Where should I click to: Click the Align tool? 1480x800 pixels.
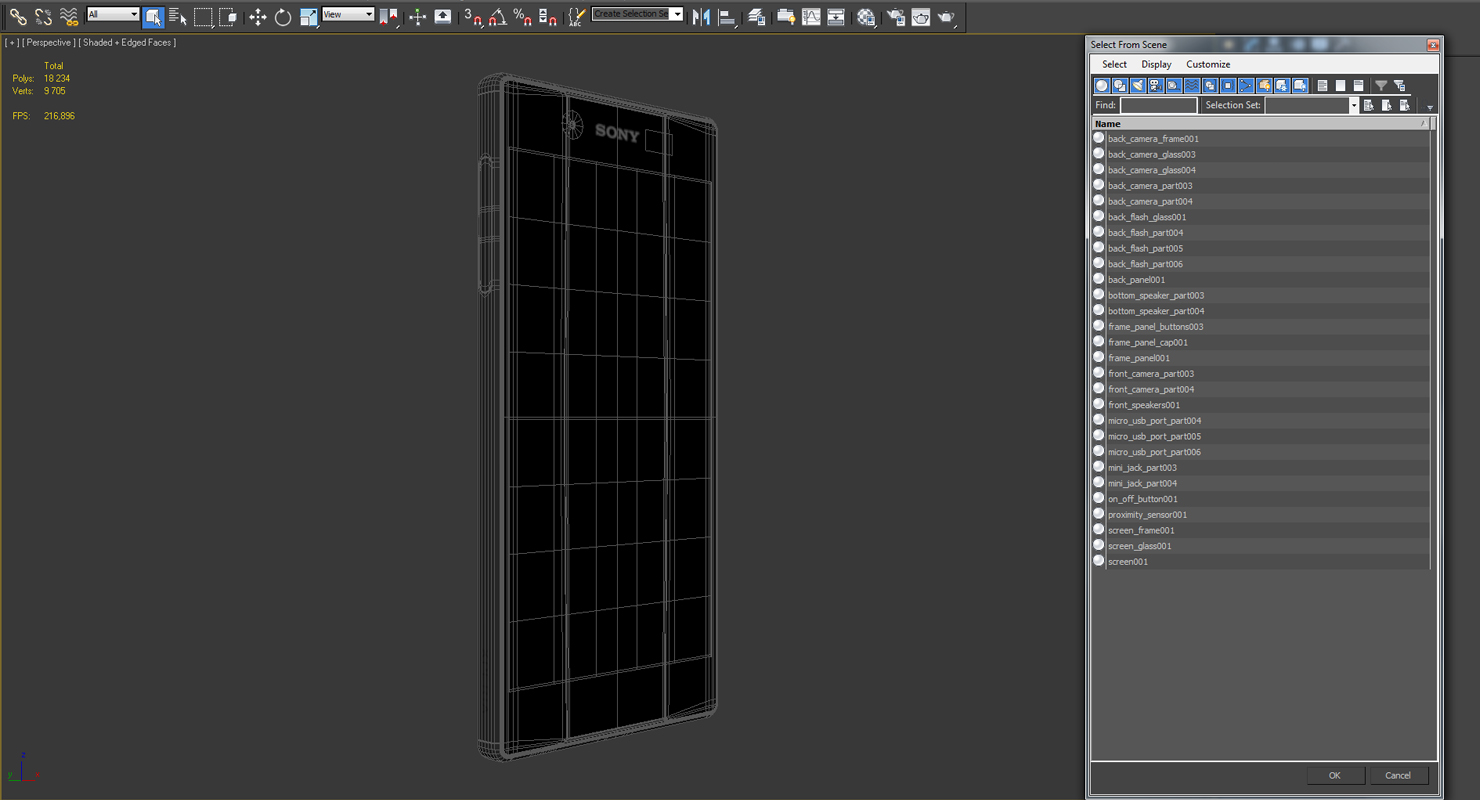727,16
